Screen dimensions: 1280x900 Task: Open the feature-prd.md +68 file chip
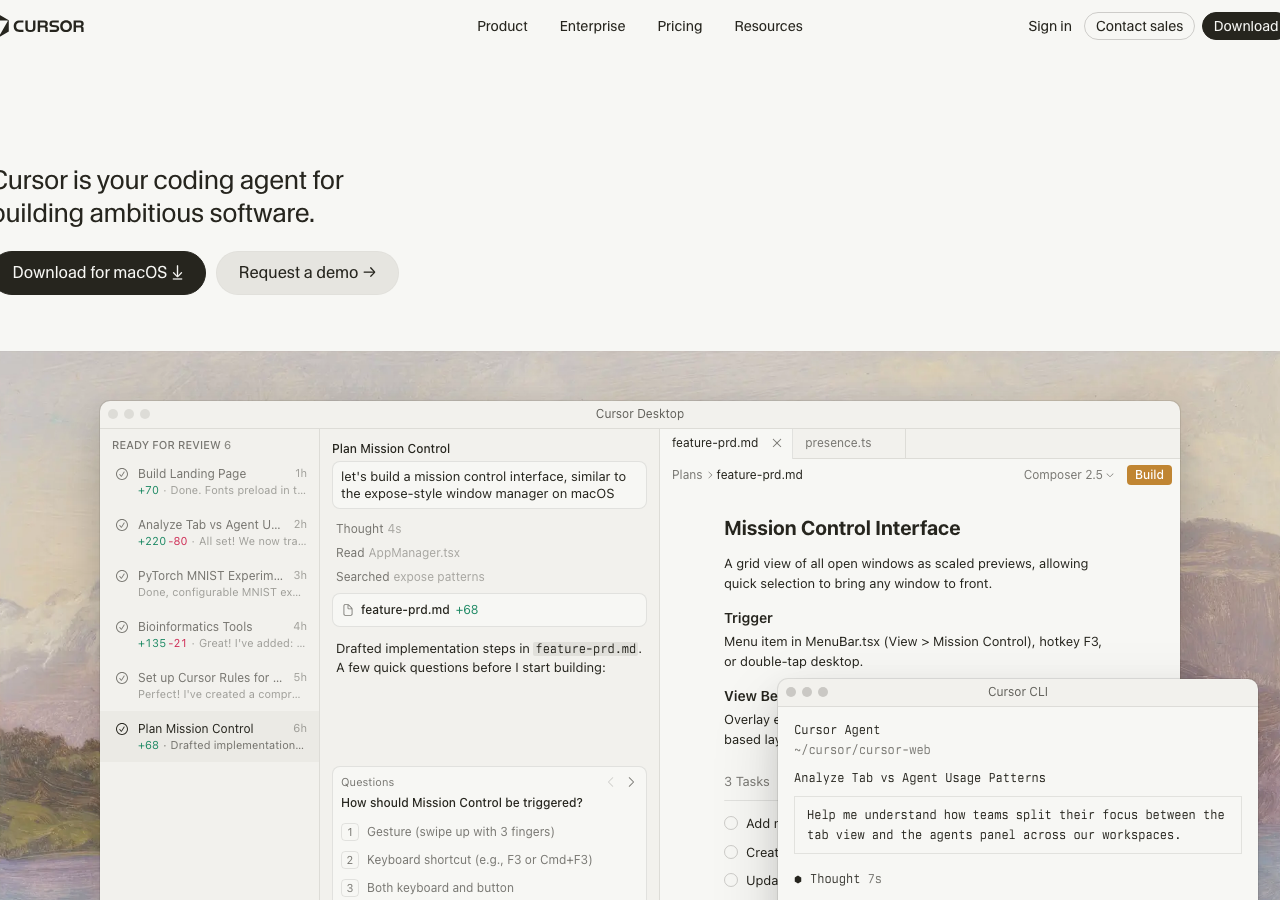[x=489, y=610]
